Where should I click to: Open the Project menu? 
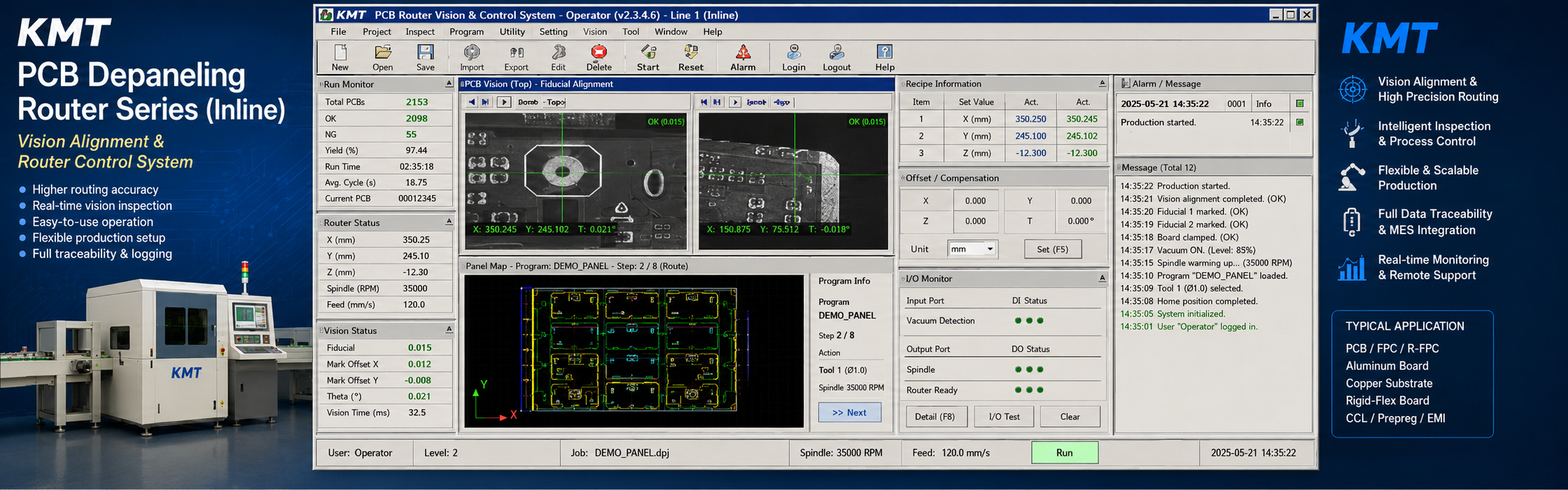pyautogui.click(x=377, y=31)
